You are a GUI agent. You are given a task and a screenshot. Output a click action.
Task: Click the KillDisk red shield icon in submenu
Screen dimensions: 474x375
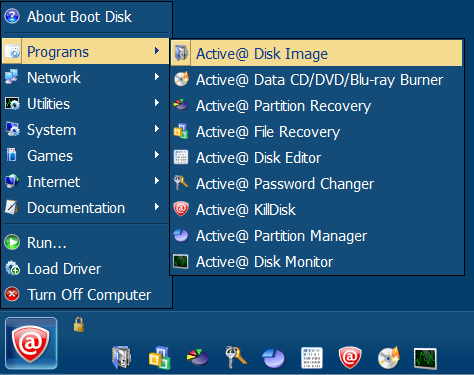(181, 209)
